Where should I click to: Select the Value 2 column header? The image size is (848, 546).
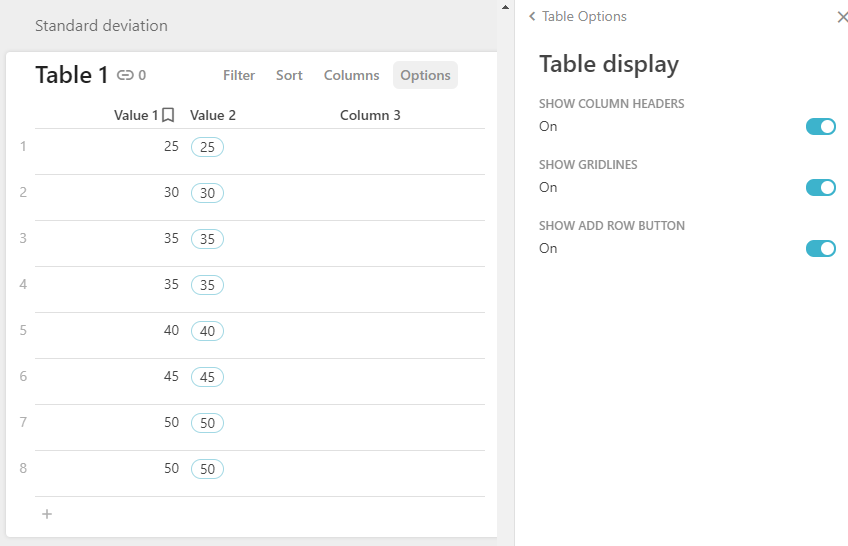(213, 115)
